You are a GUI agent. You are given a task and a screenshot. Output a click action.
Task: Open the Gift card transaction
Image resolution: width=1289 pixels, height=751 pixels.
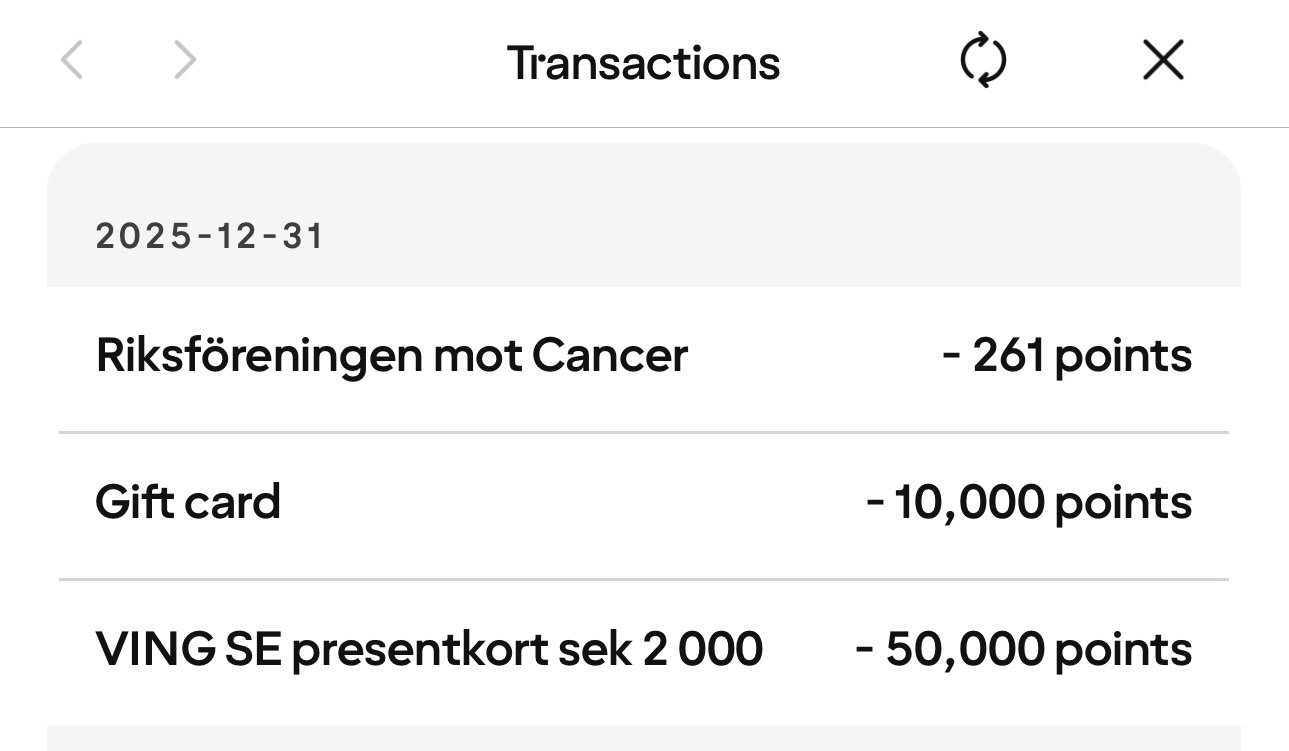pos(188,502)
